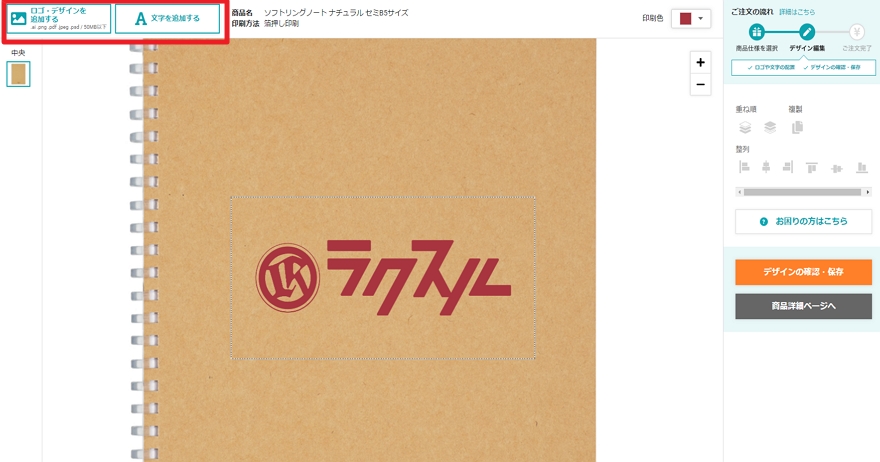Viewport: 880px width, 462px height.
Task: Click the 複製 duplicate icon
Action: (x=797, y=128)
